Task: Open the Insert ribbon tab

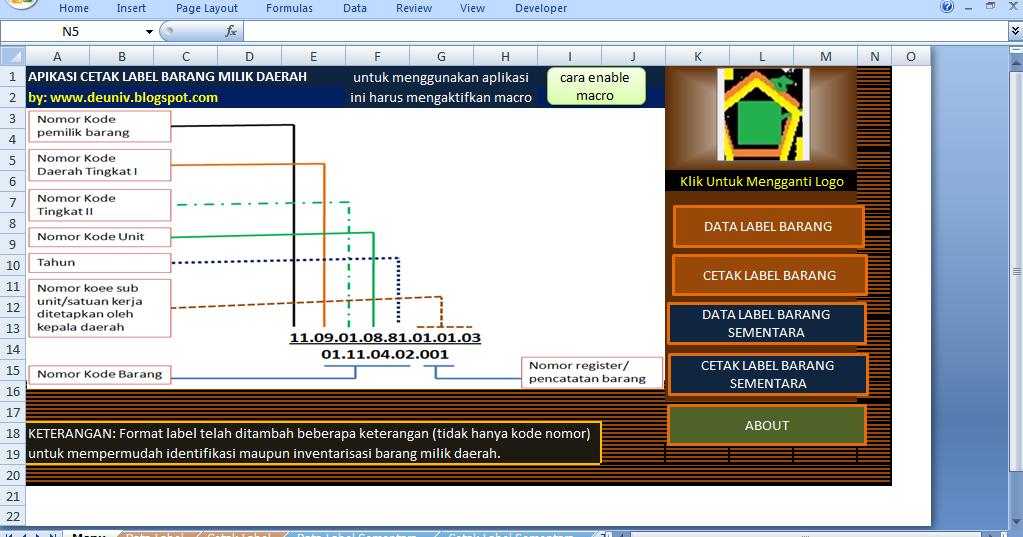Action: point(131,8)
